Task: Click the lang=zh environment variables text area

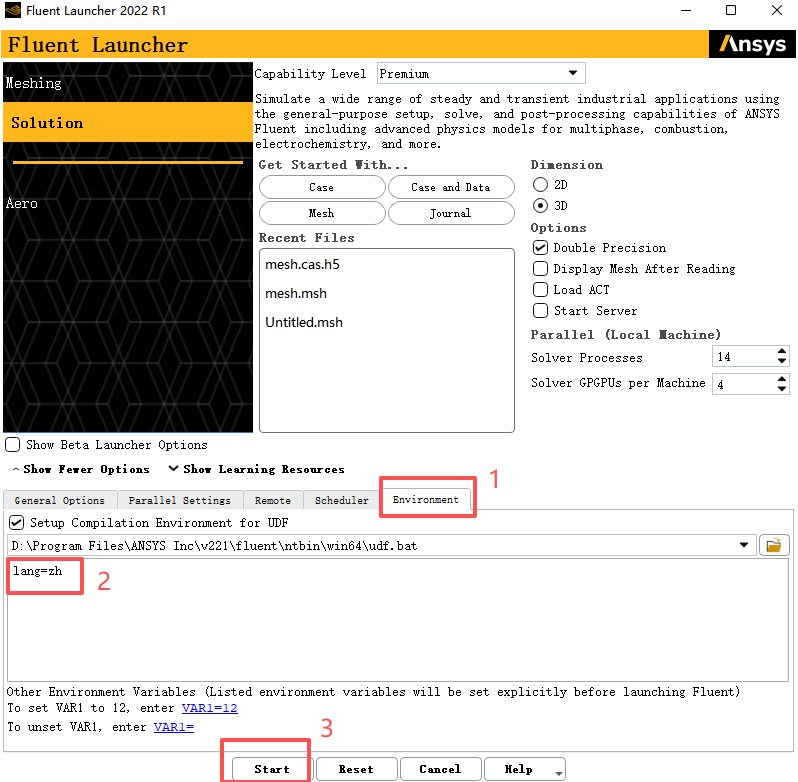Action: [x=398, y=619]
